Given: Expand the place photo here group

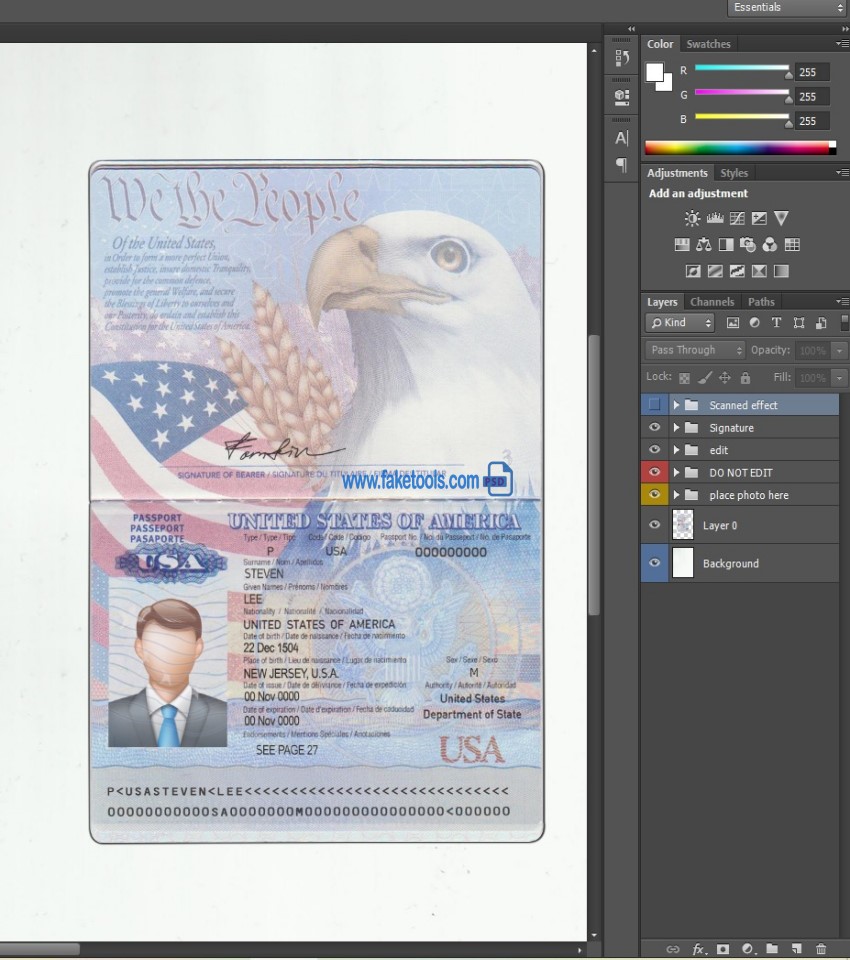Looking at the screenshot, I should coord(677,495).
